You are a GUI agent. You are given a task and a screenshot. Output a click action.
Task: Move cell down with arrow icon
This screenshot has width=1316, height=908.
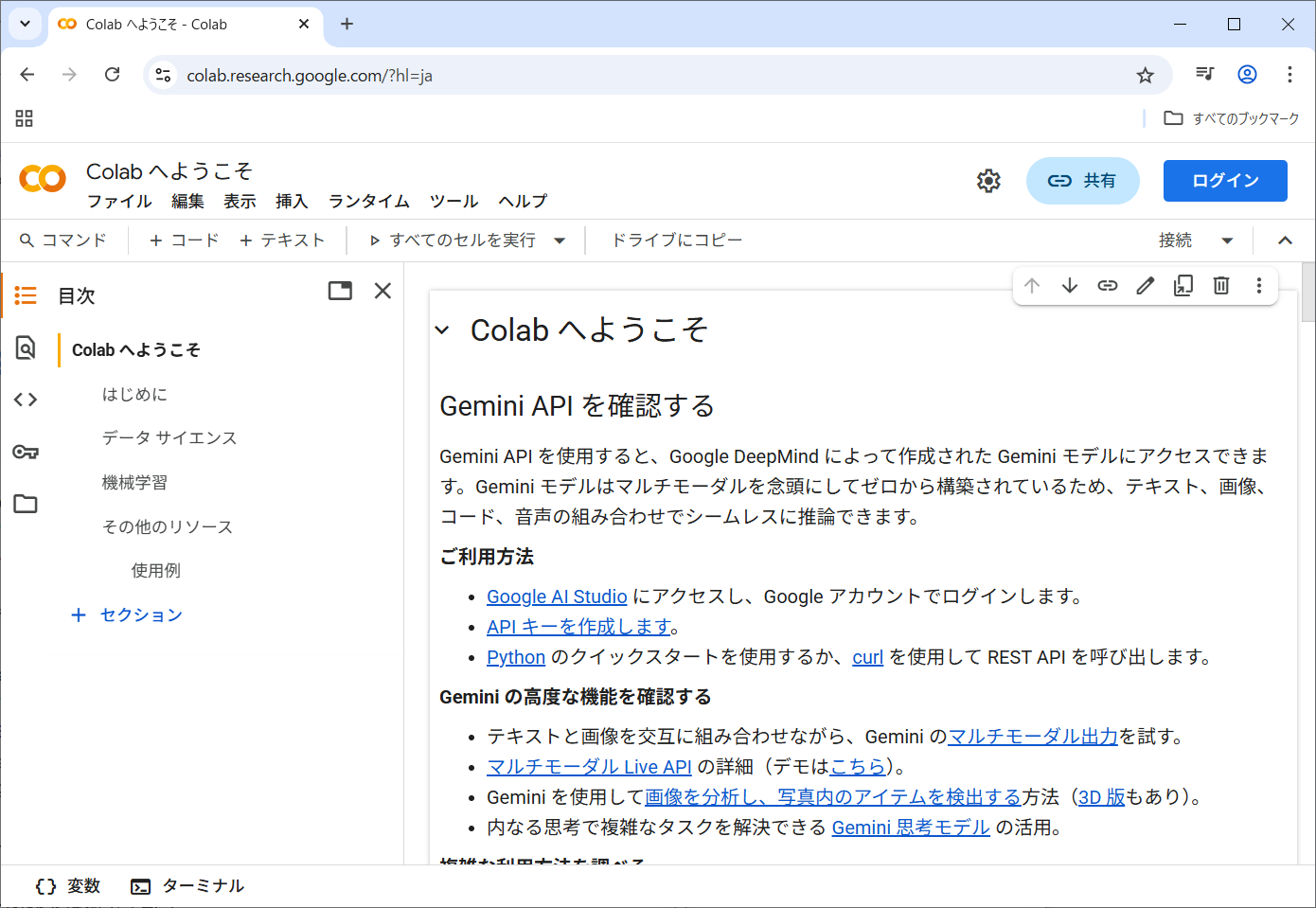click(1070, 286)
